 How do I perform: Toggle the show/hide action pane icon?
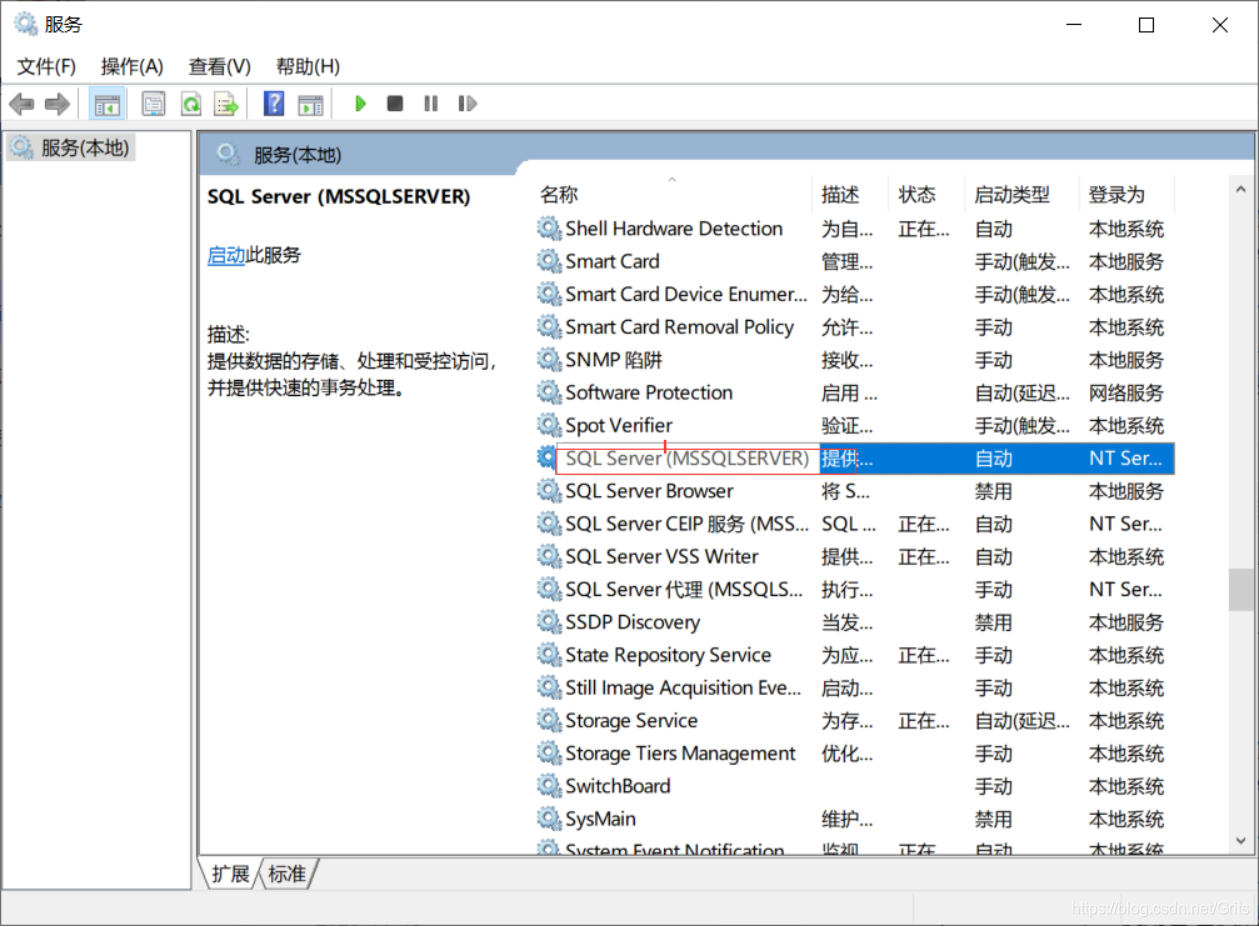(x=311, y=103)
